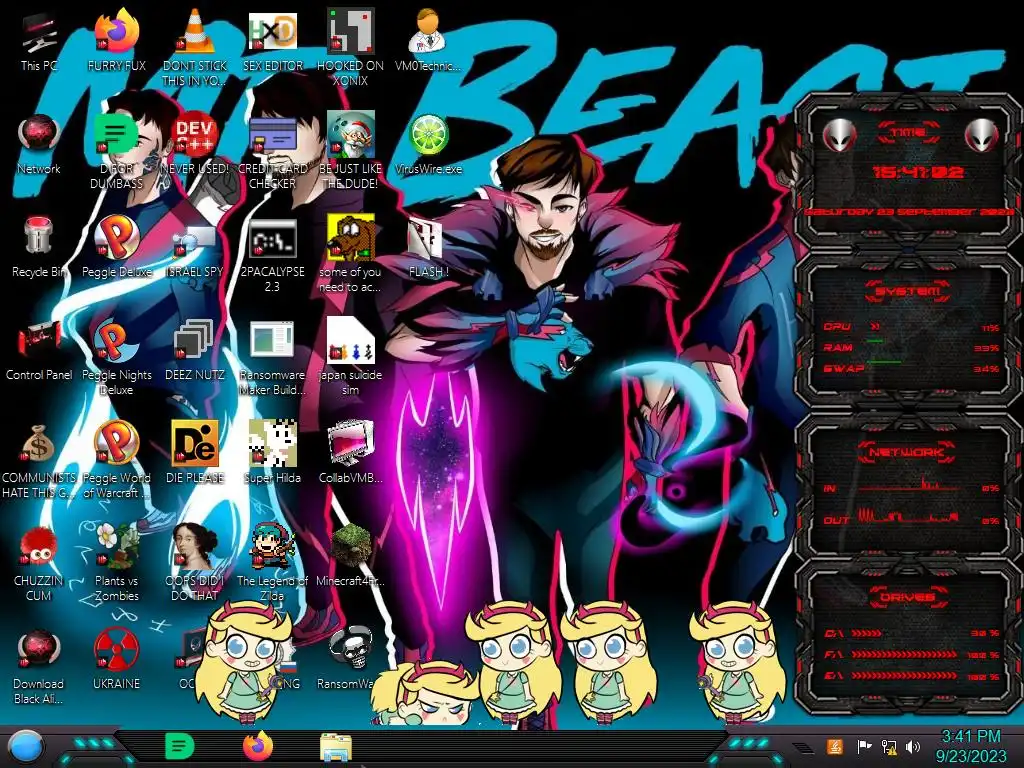Click the Java tray icon
The image size is (1024, 768).
834,746
